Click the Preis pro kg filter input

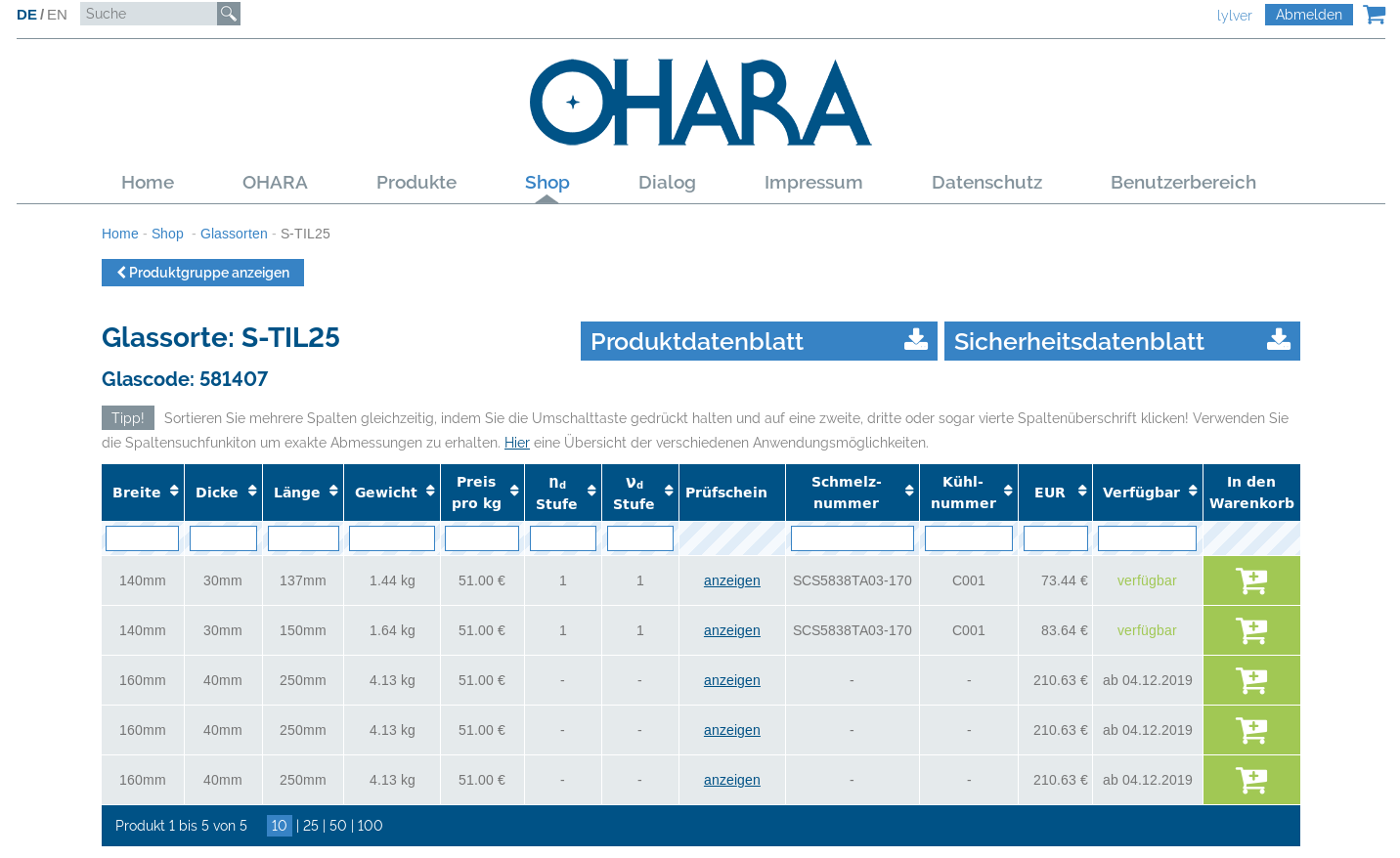482,538
